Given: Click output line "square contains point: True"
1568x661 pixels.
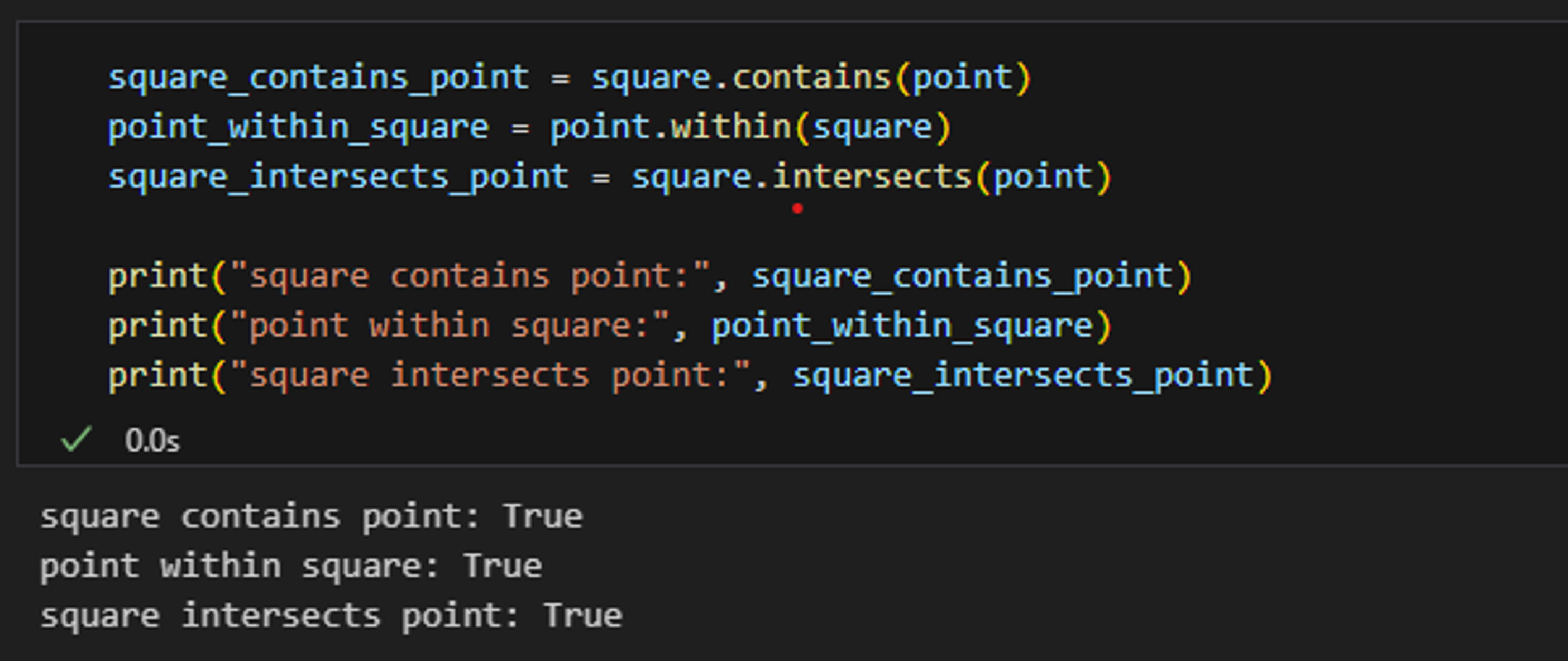Looking at the screenshot, I should pos(311,517).
